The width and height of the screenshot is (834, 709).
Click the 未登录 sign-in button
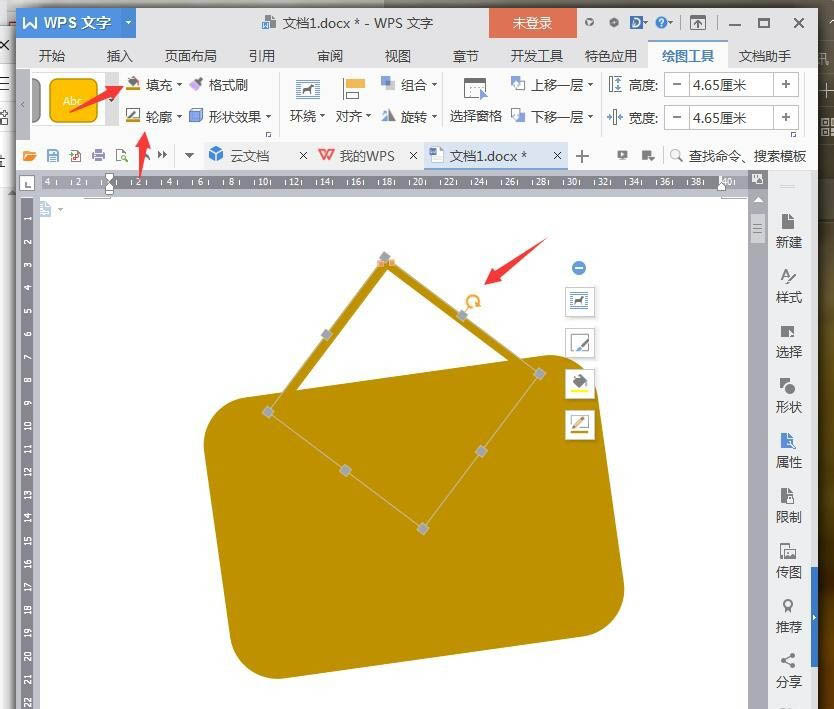coord(532,23)
